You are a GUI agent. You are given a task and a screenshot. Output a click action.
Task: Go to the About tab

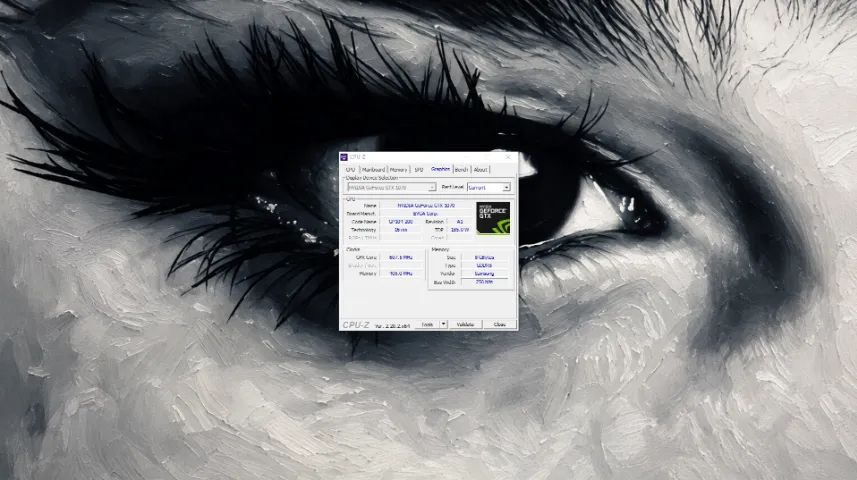(480, 170)
